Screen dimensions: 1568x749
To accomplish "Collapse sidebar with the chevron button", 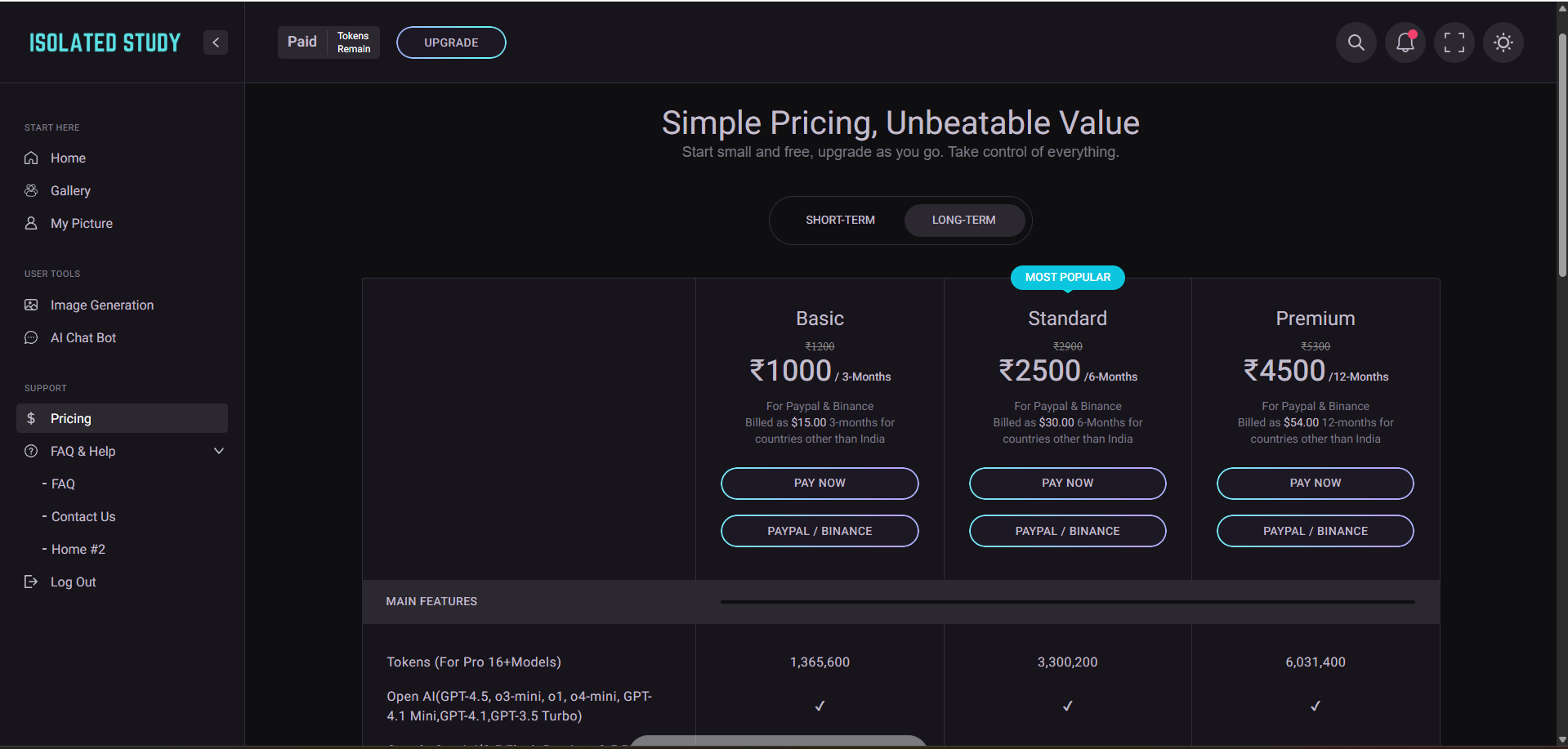I will tap(216, 42).
